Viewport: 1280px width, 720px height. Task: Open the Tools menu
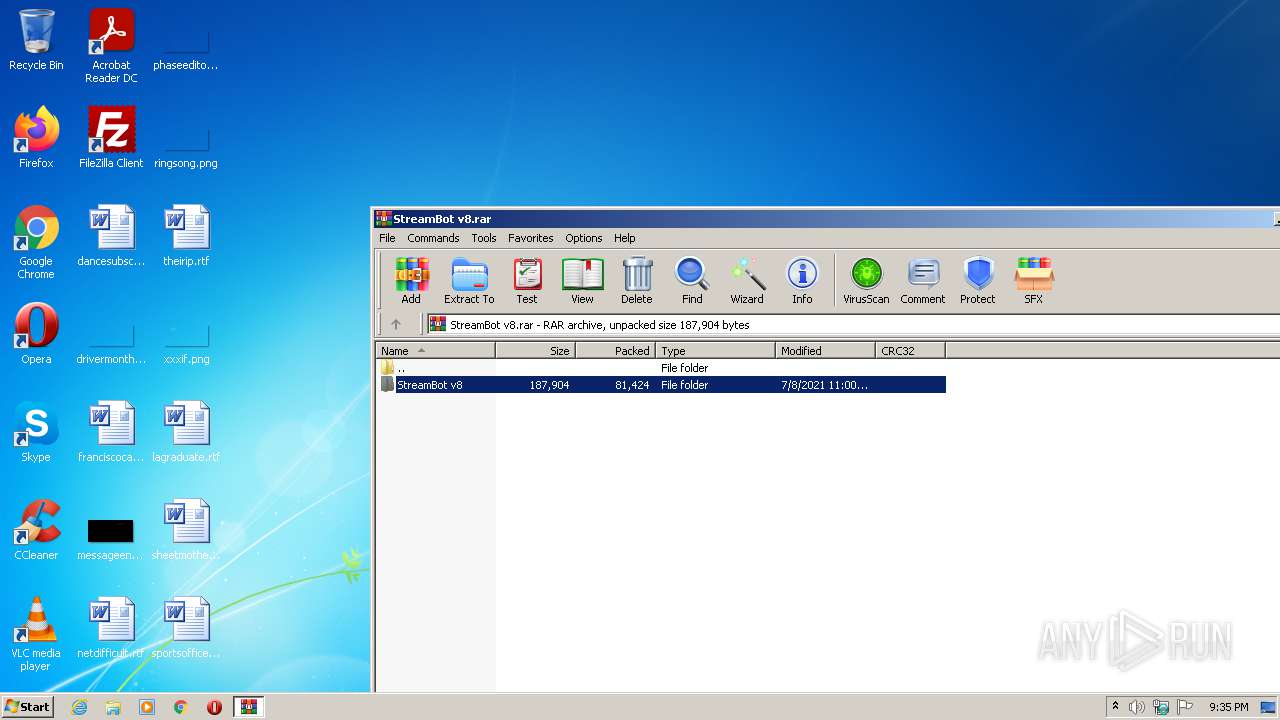coord(484,238)
